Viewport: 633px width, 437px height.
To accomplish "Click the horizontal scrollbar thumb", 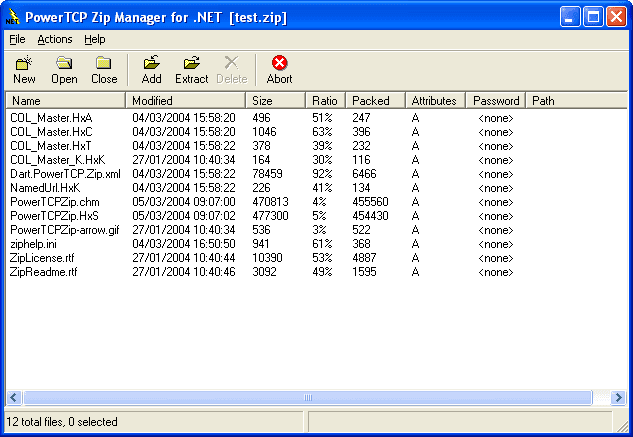I will click(308, 397).
